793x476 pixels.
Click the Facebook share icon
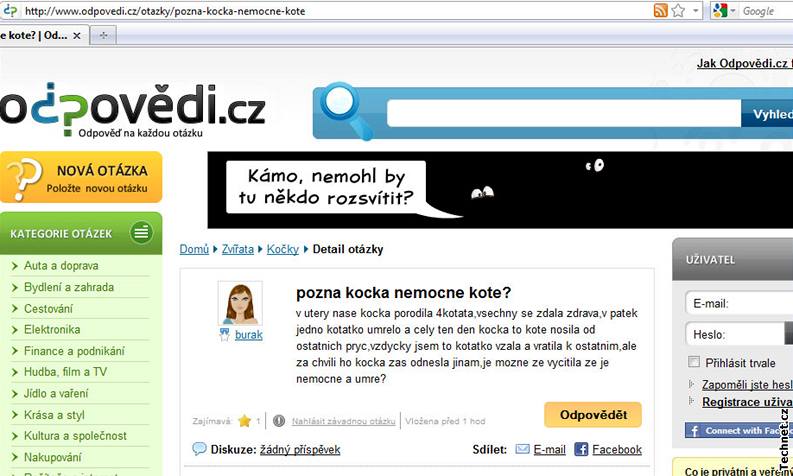[581, 449]
